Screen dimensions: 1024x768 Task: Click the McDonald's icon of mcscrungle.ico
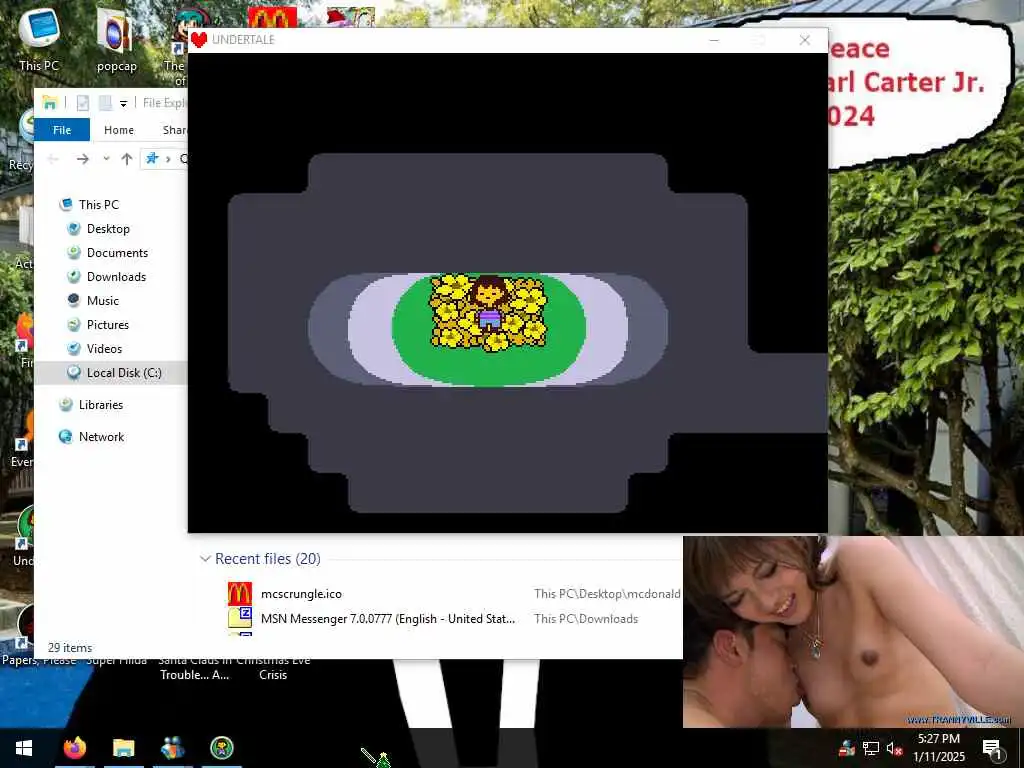click(x=240, y=594)
